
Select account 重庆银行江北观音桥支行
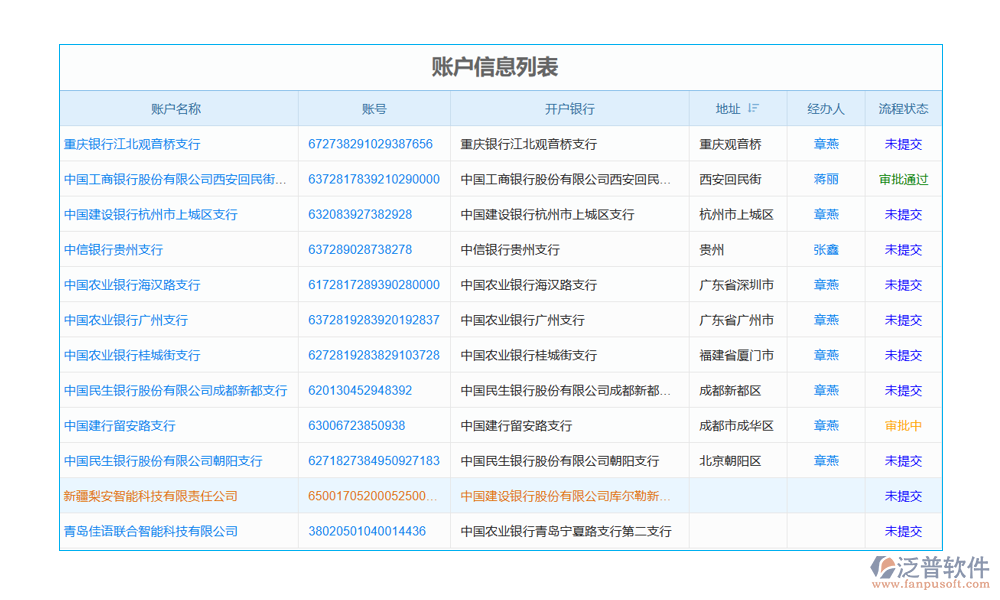click(x=136, y=144)
